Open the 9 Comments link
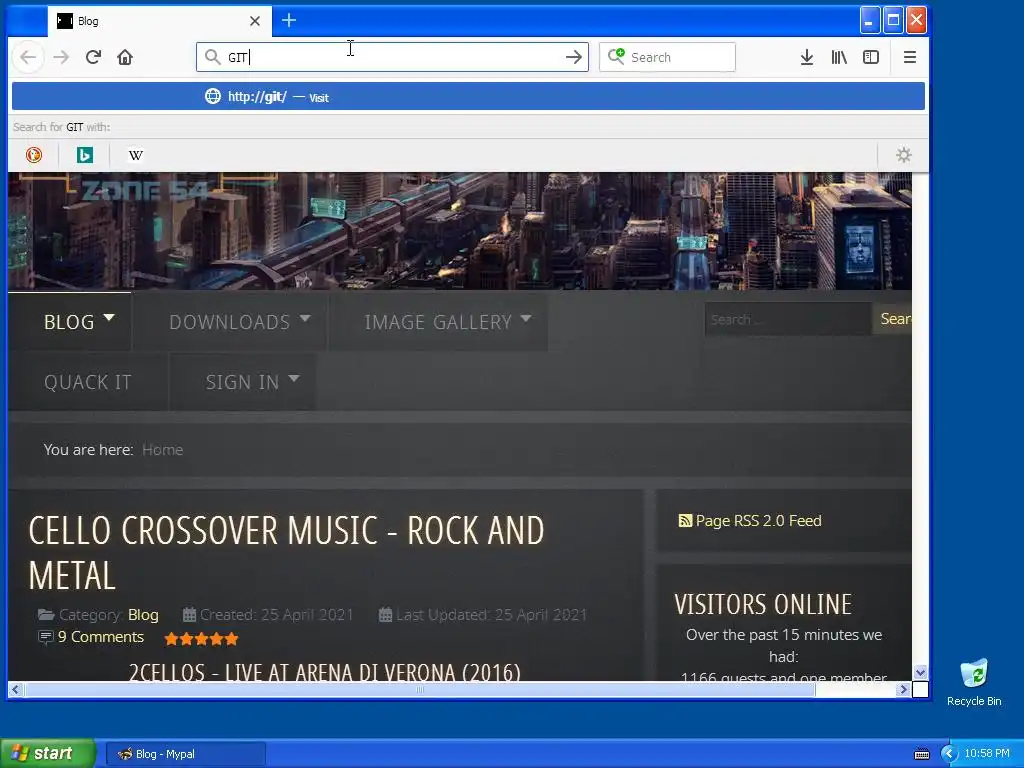 pos(101,637)
